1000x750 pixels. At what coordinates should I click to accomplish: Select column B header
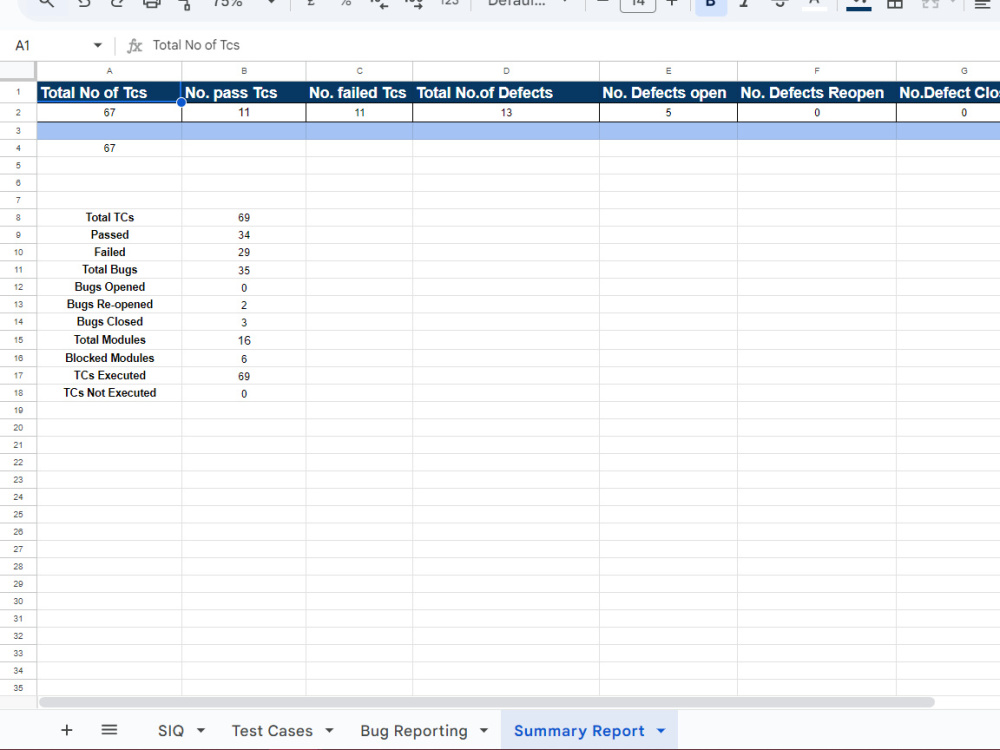point(244,71)
